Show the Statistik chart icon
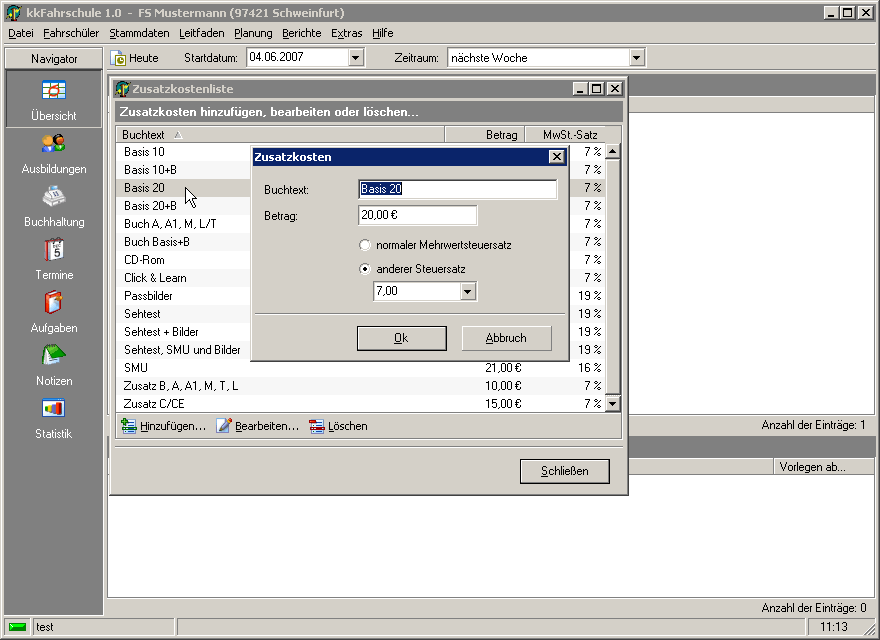This screenshot has width=880, height=640. (x=53, y=409)
